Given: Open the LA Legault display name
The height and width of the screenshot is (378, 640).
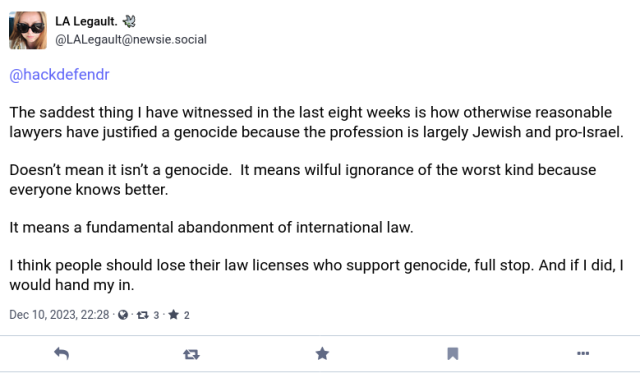Looking at the screenshot, I should [x=86, y=21].
